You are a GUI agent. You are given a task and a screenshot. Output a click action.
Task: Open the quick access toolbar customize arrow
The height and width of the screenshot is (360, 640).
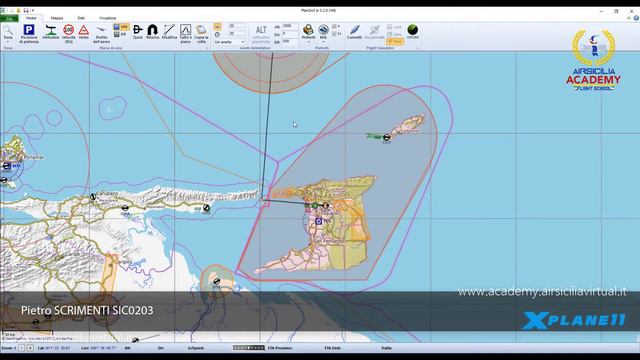[33, 11]
